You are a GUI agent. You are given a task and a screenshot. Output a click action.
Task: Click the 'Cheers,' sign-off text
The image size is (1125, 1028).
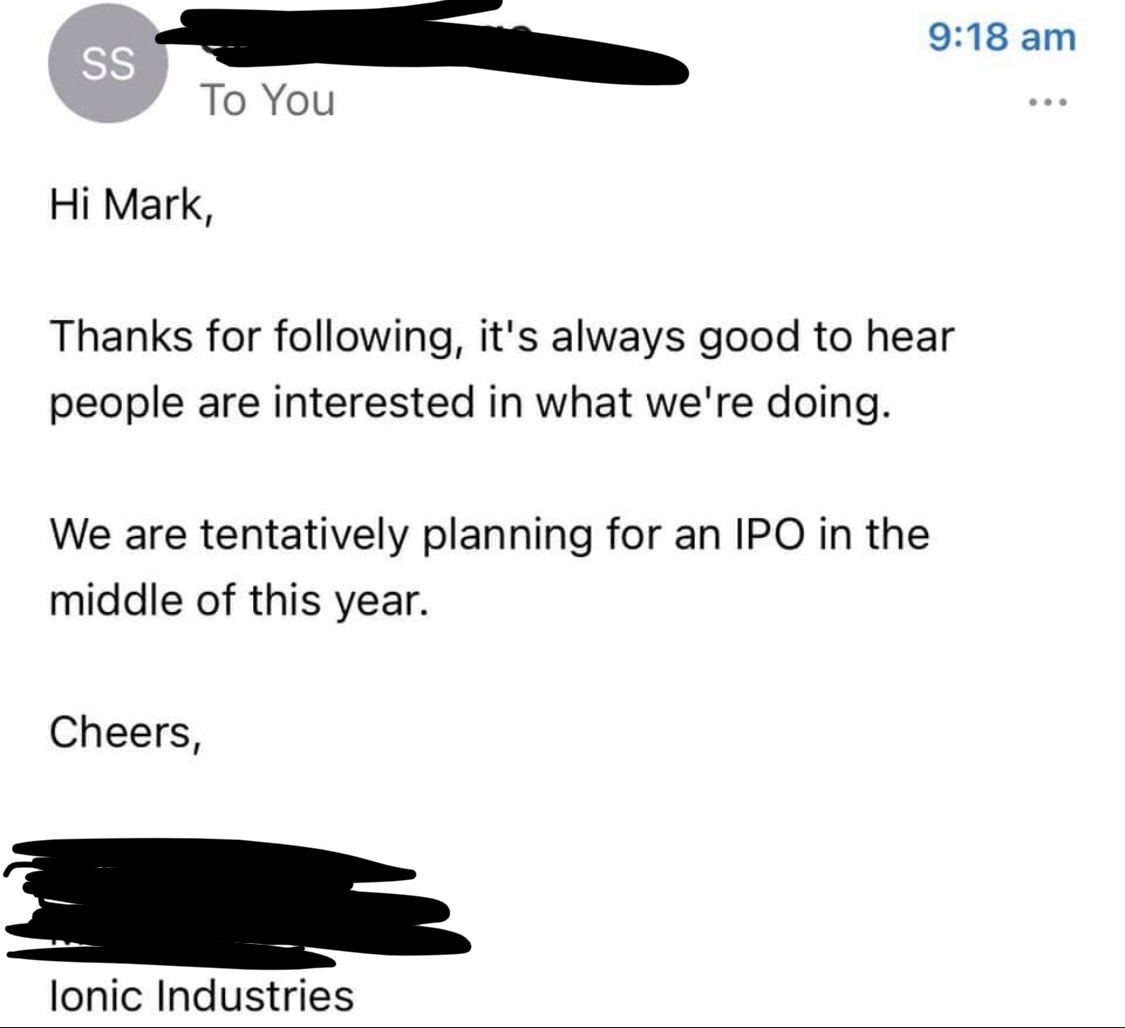coord(125,732)
